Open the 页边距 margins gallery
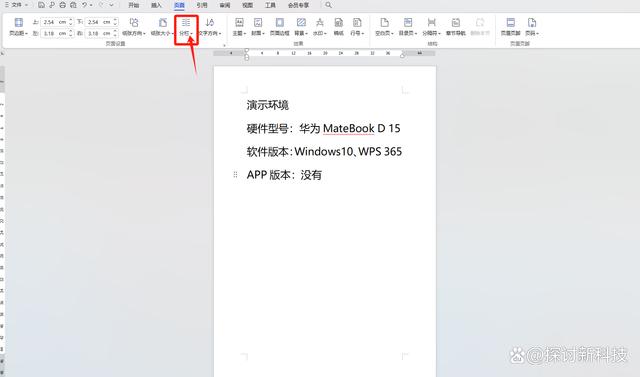 (x=18, y=27)
